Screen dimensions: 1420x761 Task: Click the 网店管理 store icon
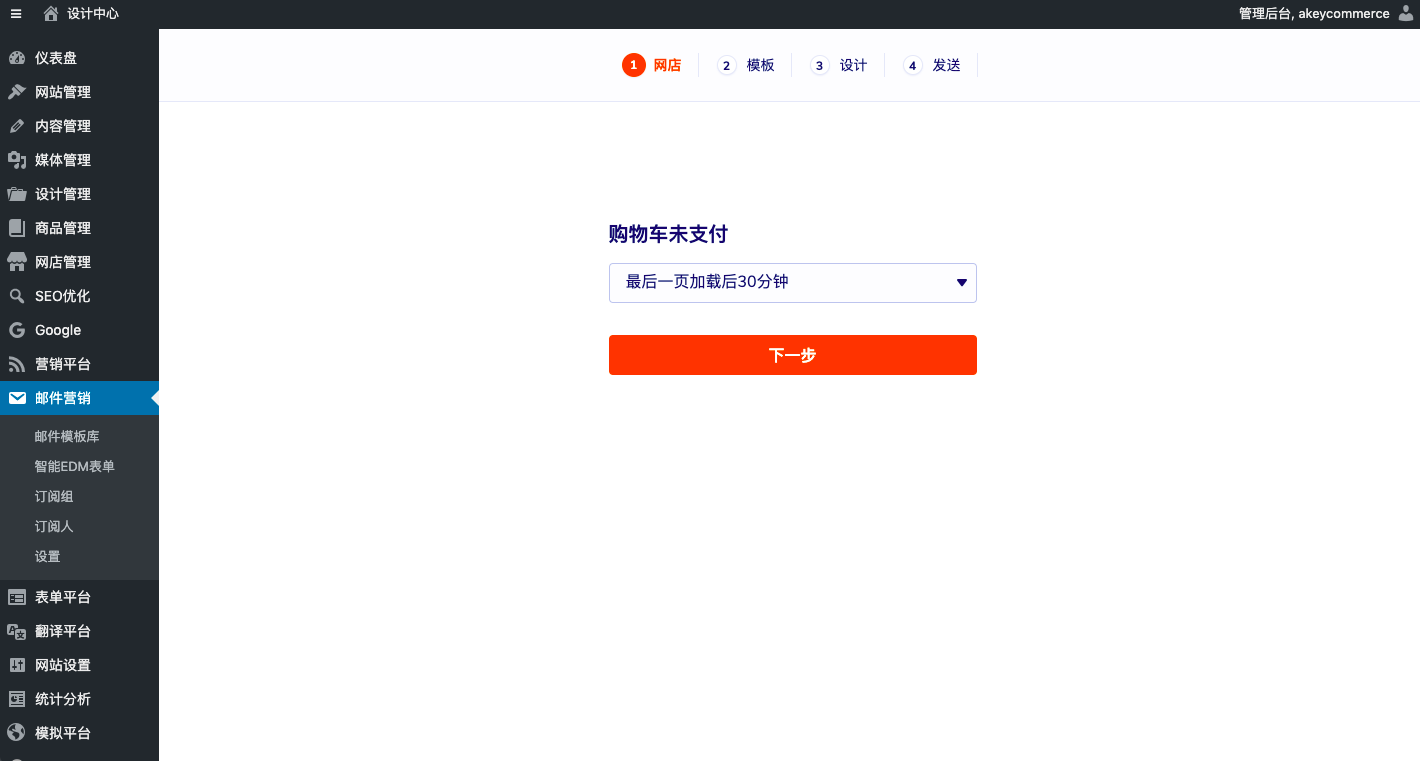(x=17, y=262)
